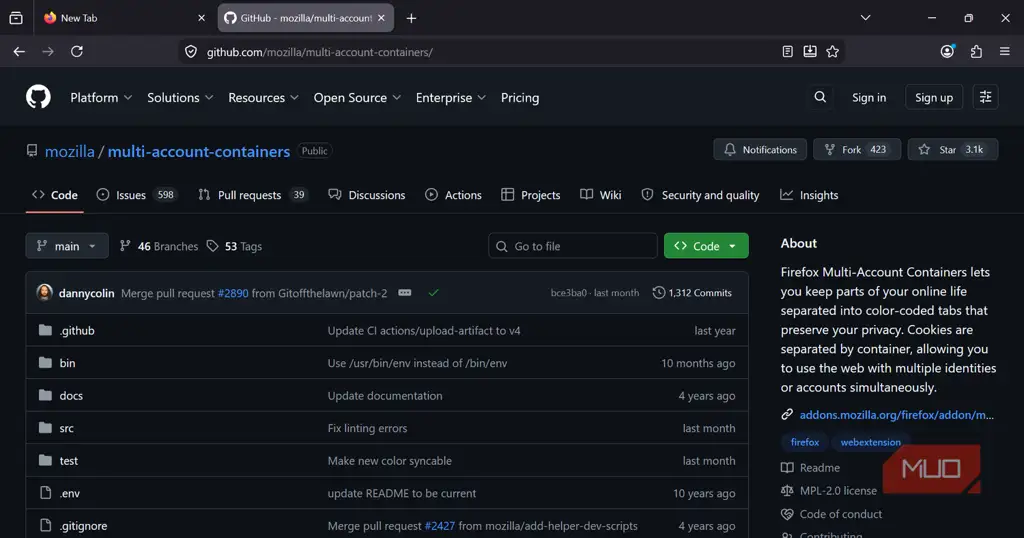Open the docs folder

click(71, 396)
